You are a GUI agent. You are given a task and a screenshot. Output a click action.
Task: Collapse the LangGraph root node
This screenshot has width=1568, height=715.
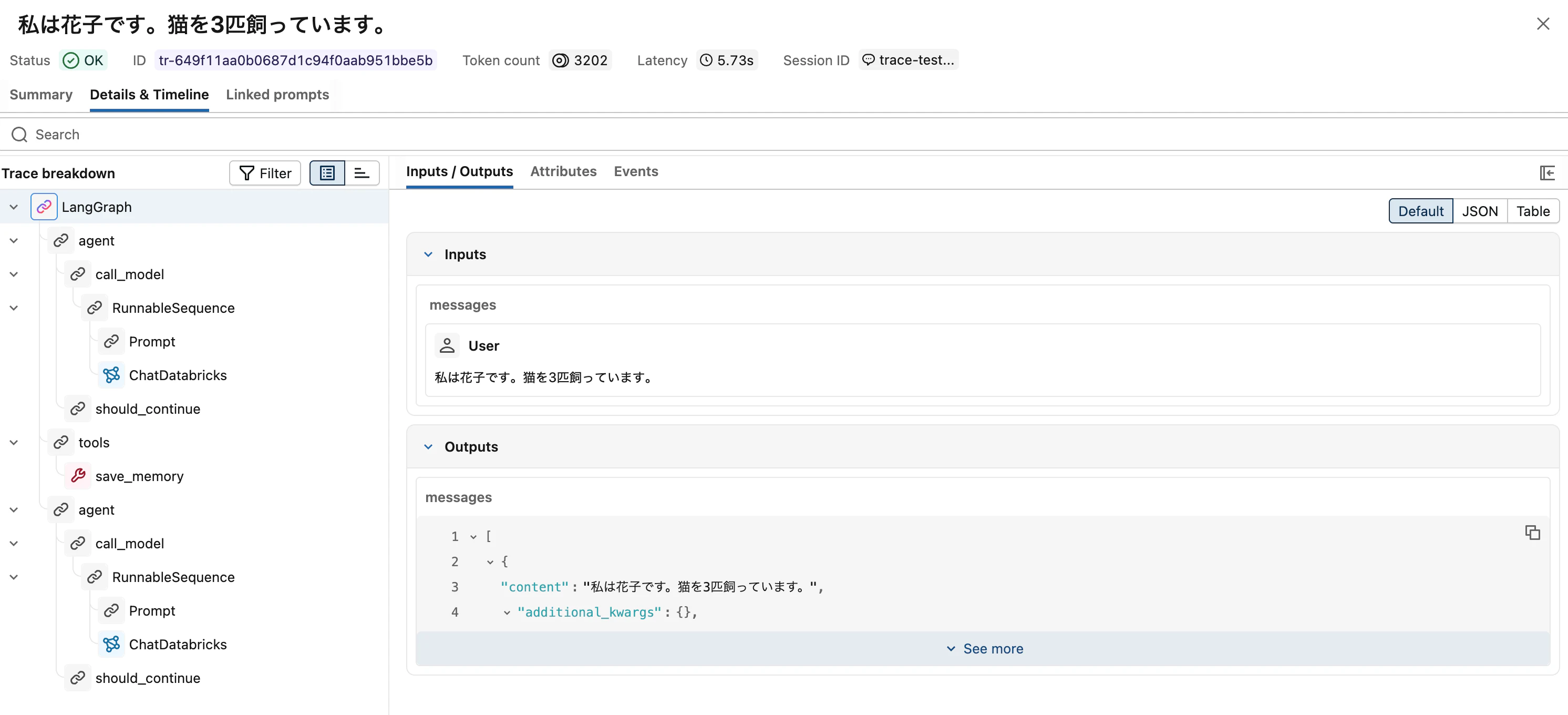(x=14, y=207)
